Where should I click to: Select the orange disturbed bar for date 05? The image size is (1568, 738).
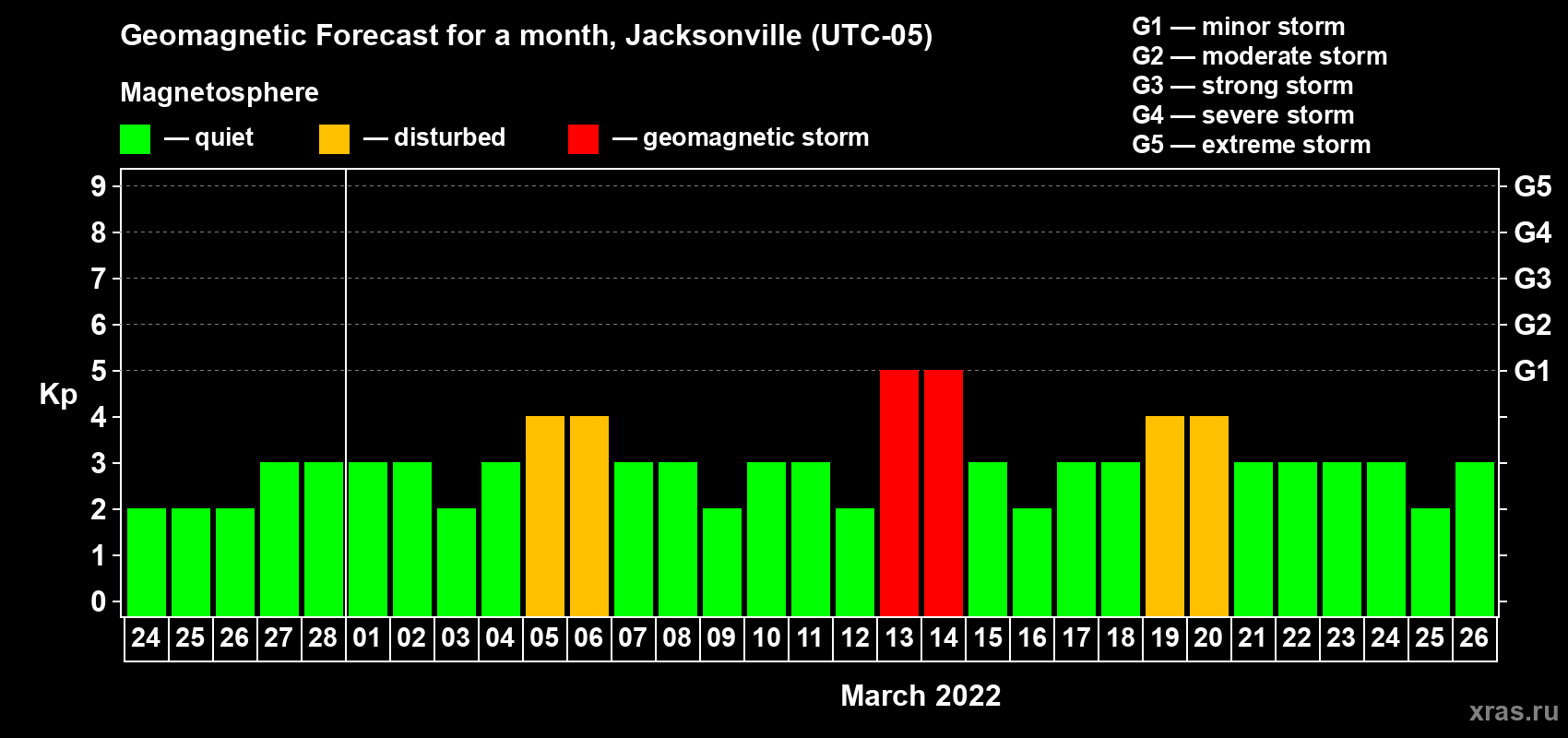(x=545, y=516)
